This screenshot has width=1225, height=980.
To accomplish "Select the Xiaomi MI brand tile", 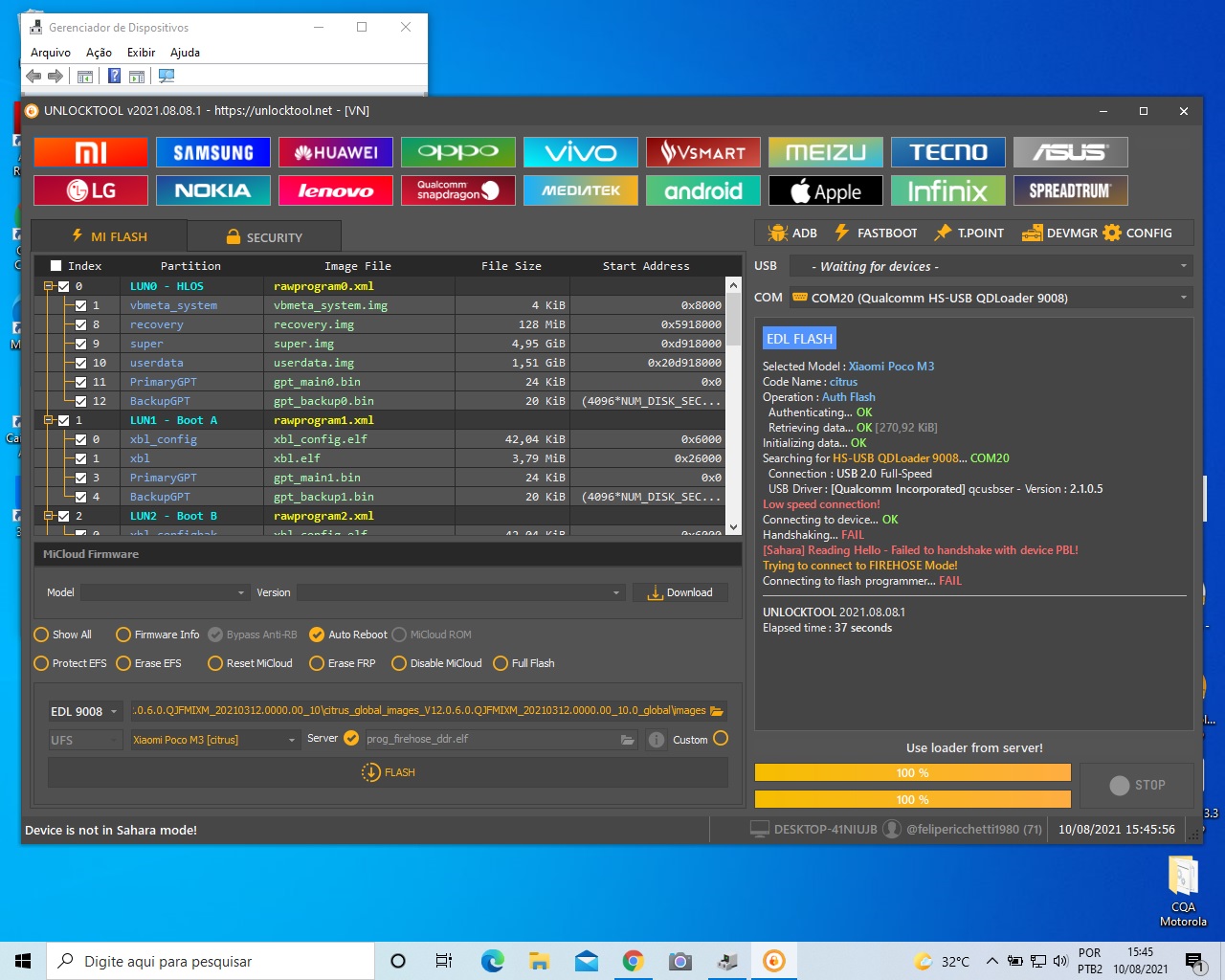I will tap(91, 152).
